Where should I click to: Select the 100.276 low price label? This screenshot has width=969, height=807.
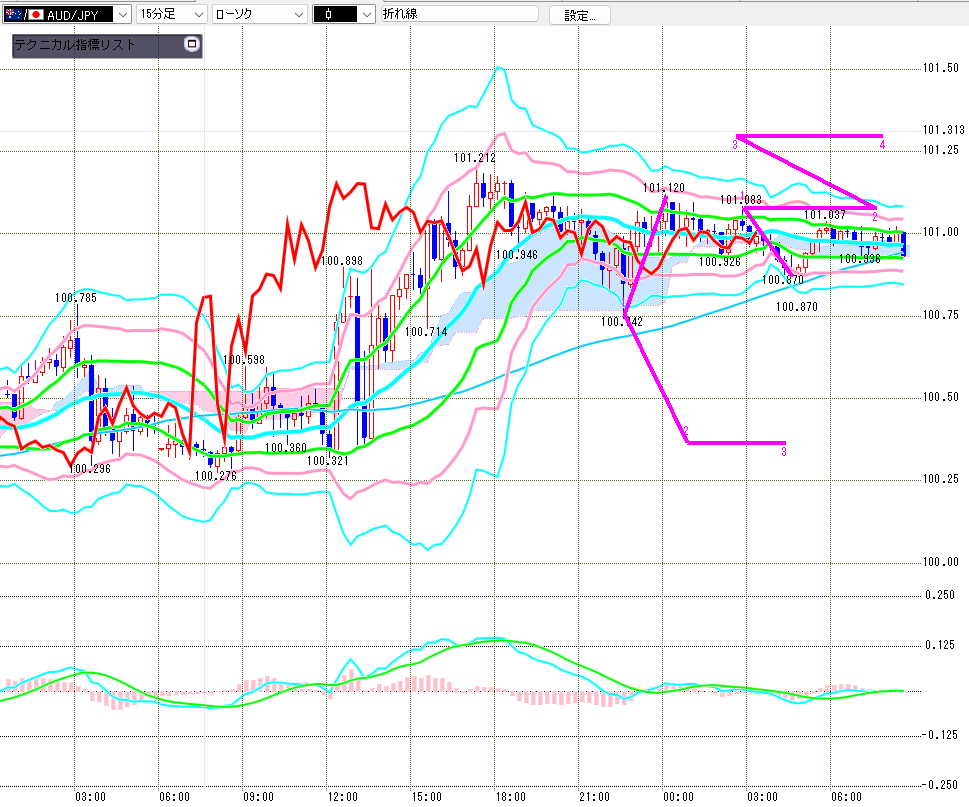tap(216, 476)
